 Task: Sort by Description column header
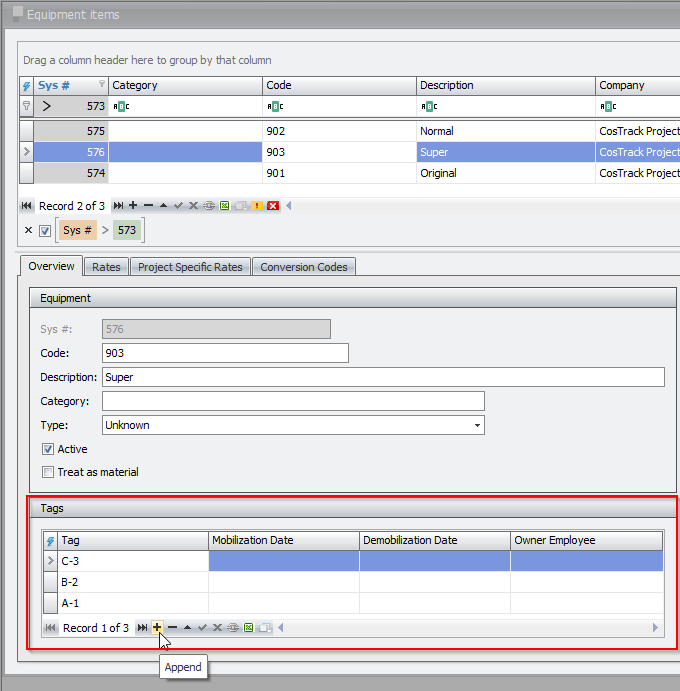click(x=506, y=85)
